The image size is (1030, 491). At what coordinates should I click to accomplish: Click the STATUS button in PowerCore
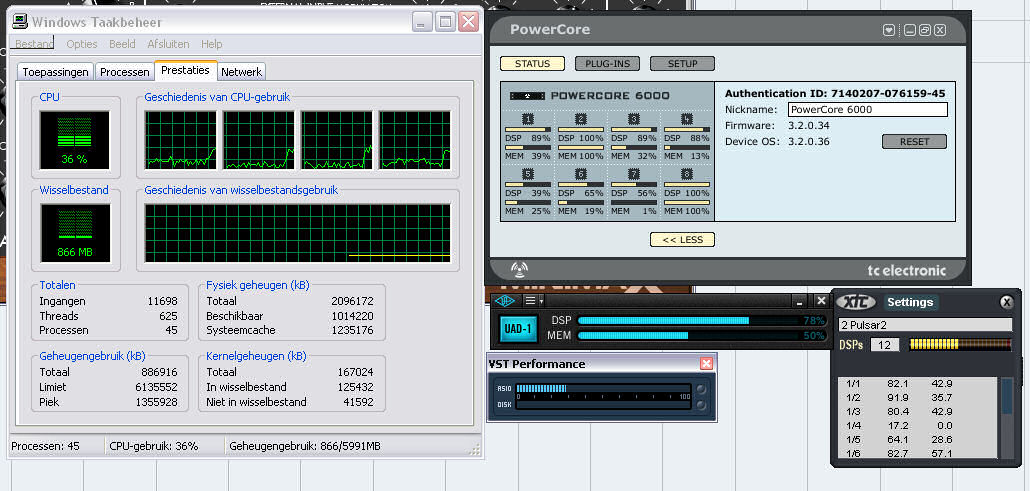point(533,64)
